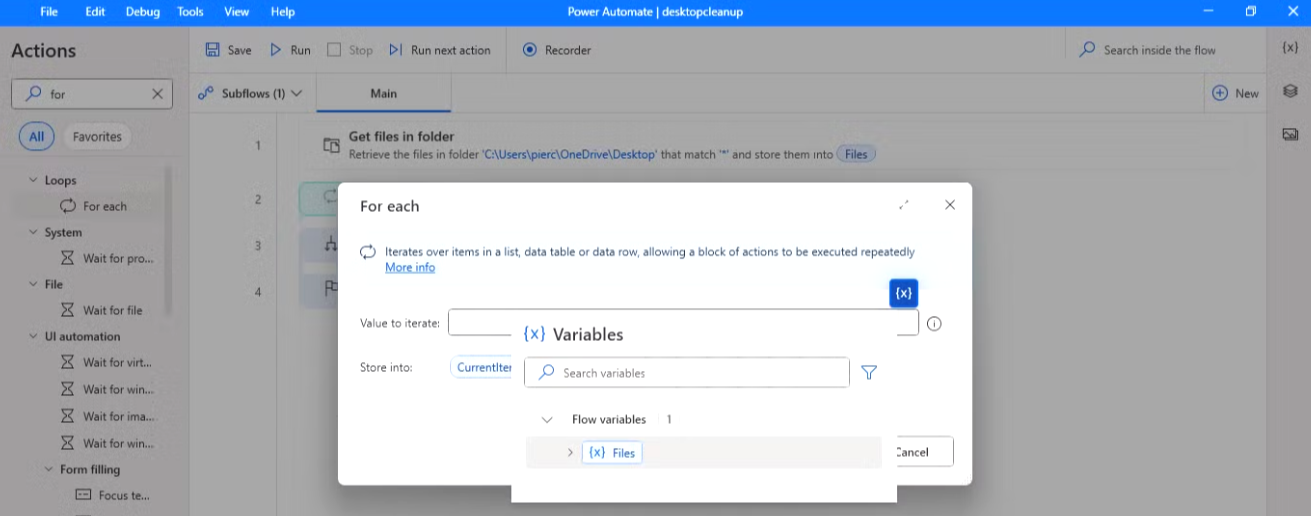Run the flow
Image resolution: width=1311 pixels, height=516 pixels.
click(x=290, y=50)
